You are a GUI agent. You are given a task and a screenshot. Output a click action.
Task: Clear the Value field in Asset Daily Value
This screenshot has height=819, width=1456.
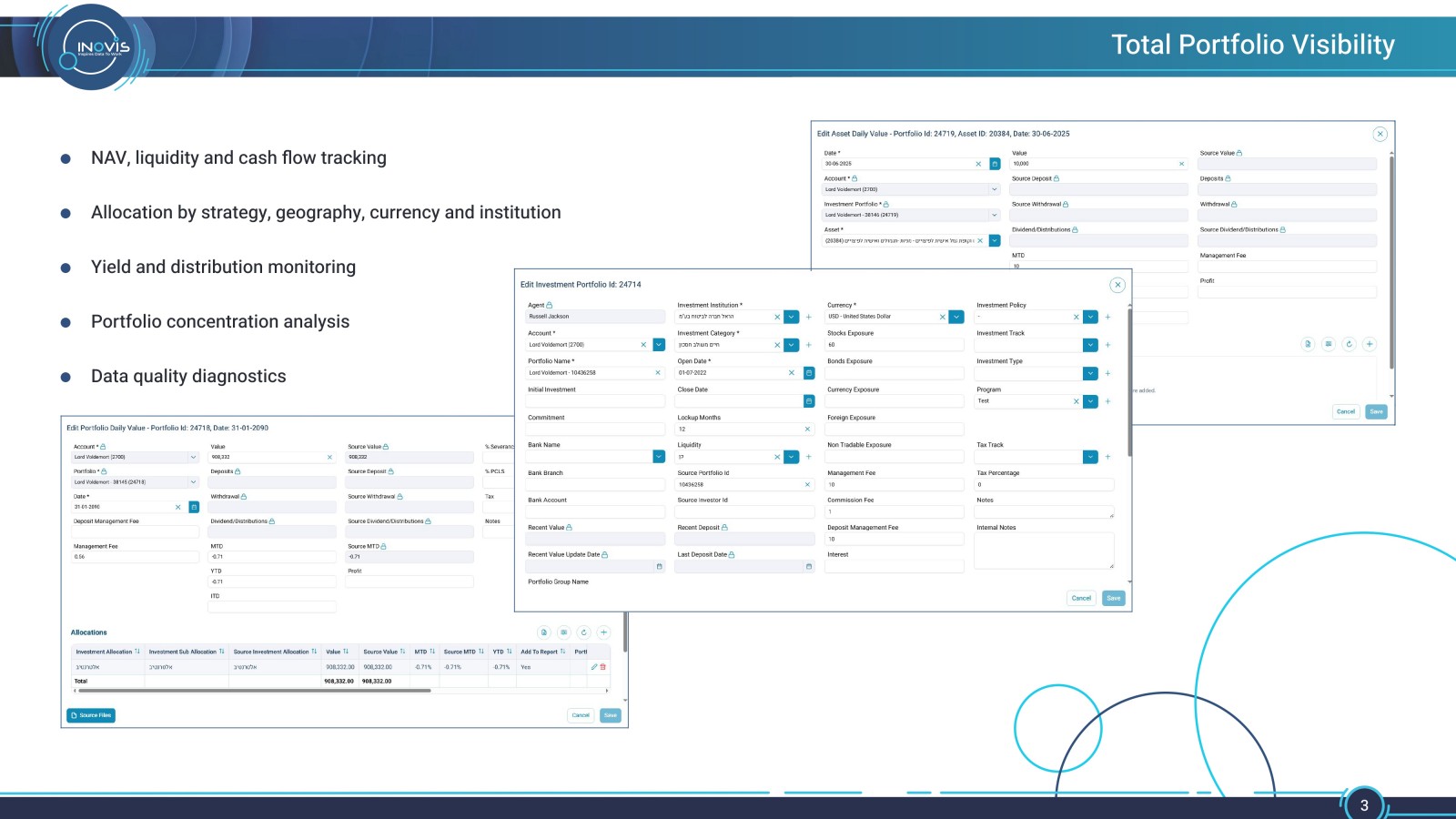click(x=1182, y=164)
